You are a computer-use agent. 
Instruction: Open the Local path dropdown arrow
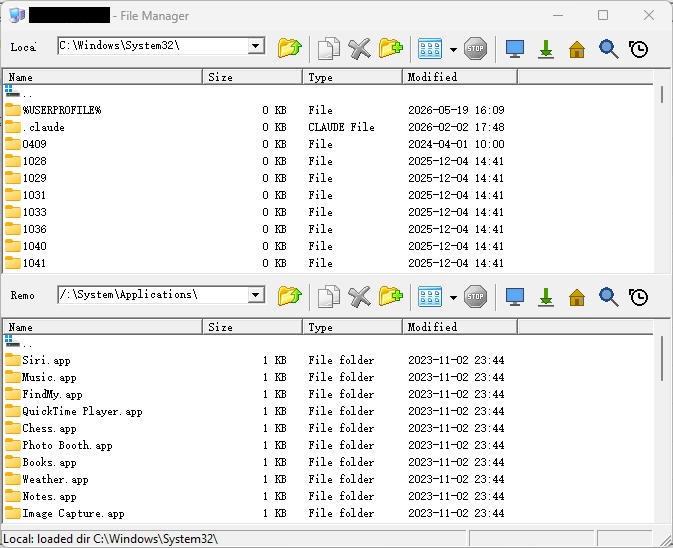[256, 45]
